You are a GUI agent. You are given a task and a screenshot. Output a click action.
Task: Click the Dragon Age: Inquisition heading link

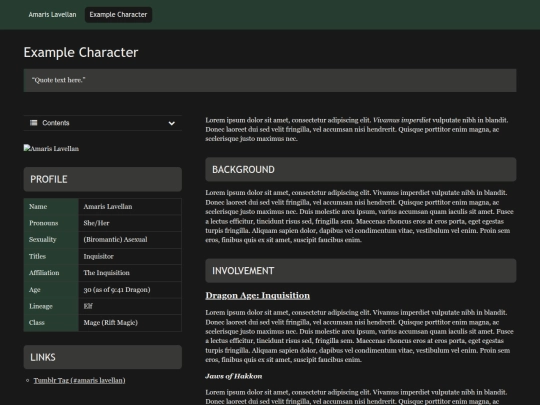pos(257,295)
